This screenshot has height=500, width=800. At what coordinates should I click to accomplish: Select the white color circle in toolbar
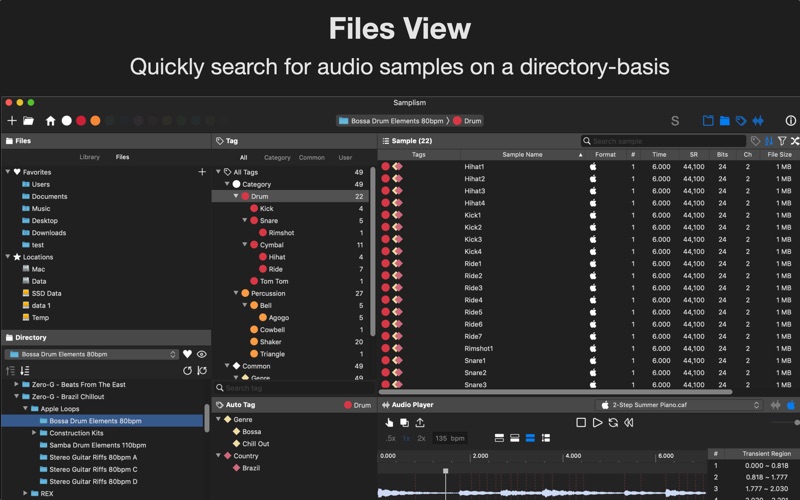pyautogui.click(x=67, y=121)
